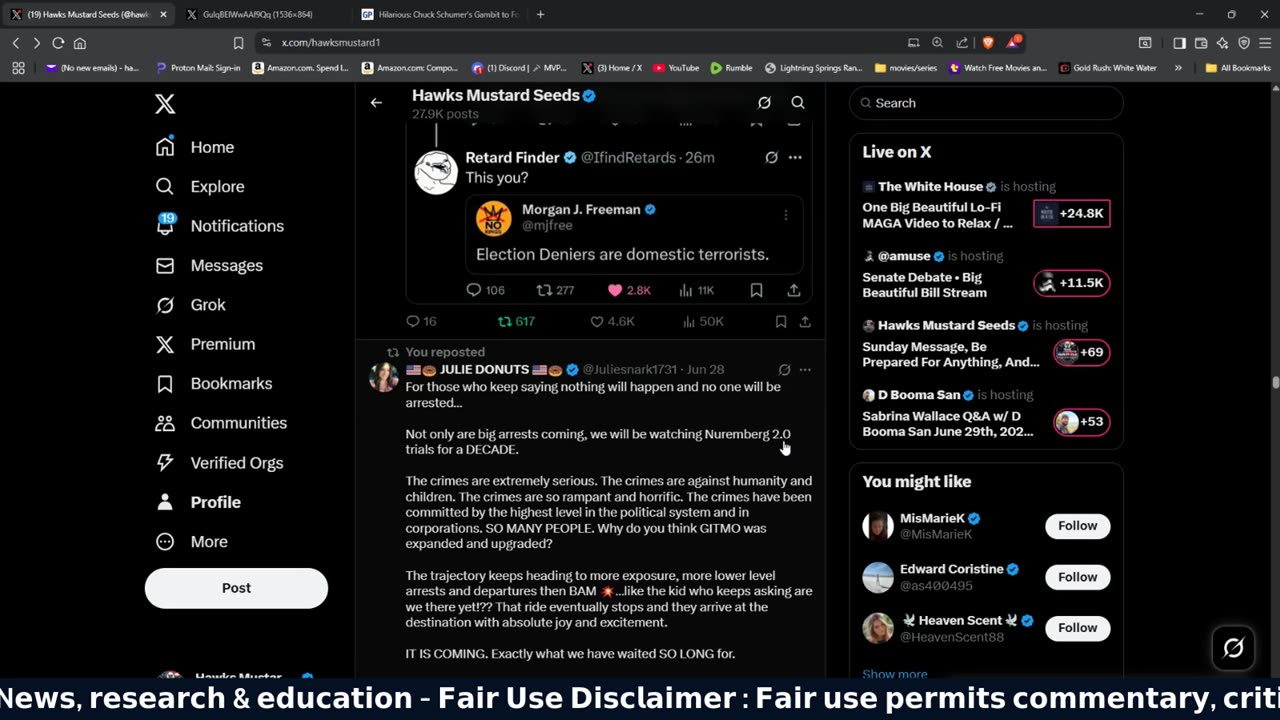Open the Rumble bookmark
This screenshot has height=720, width=1280.
click(x=731, y=68)
